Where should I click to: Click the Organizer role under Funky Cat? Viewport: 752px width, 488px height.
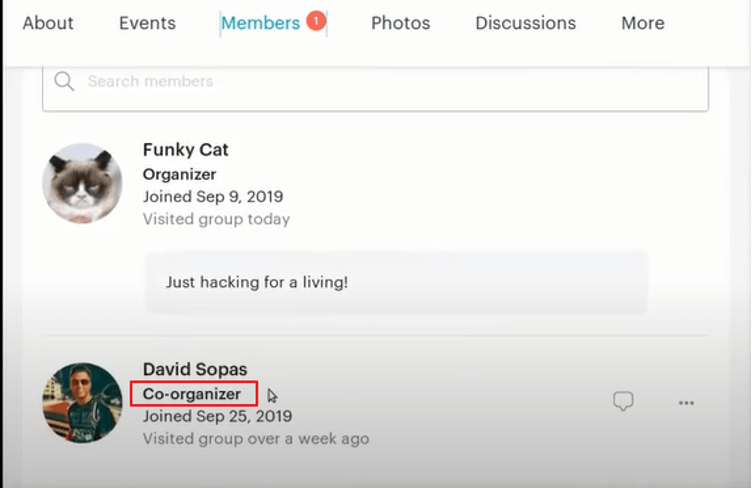pos(179,174)
